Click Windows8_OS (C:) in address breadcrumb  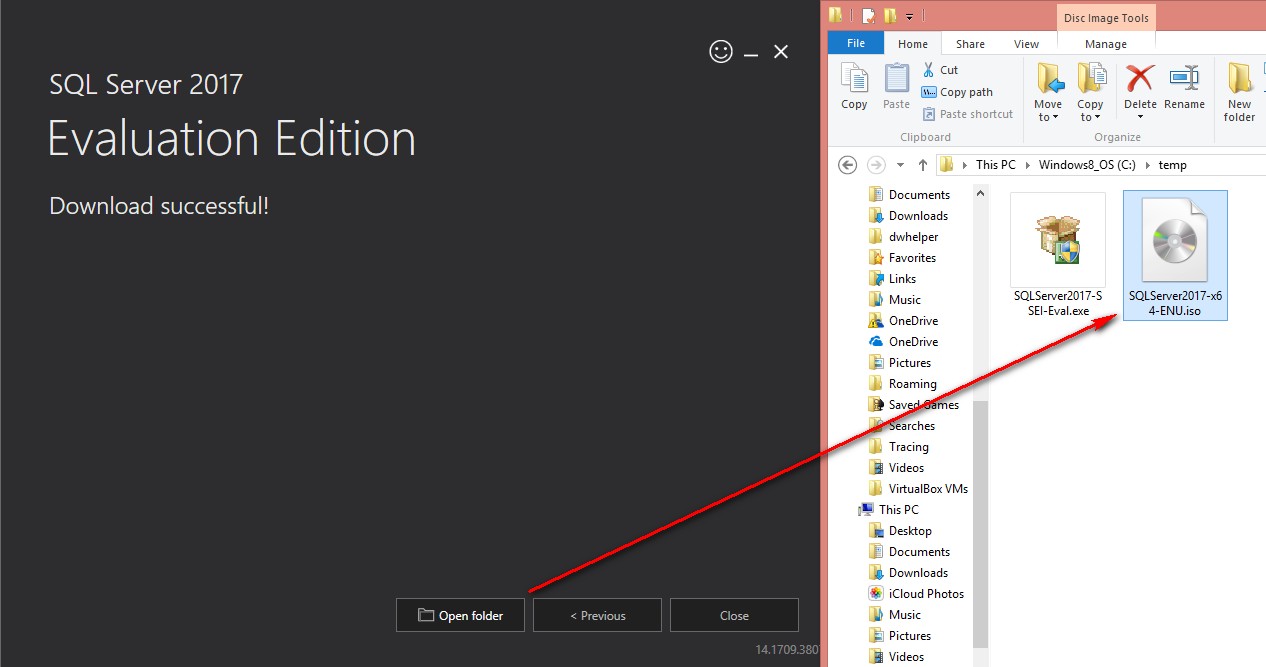click(x=1087, y=165)
